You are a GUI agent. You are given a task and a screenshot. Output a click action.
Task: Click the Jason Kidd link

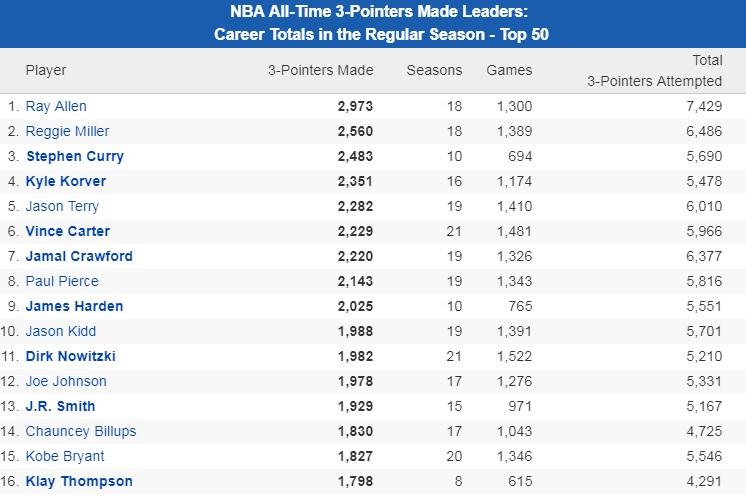(61, 331)
